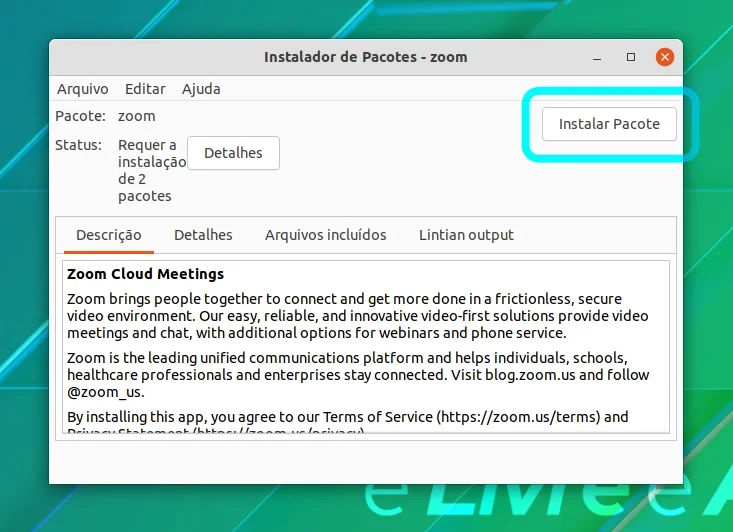The height and width of the screenshot is (532, 733).
Task: Click the paragraph starting Zoom brings people together
Action: [x=358, y=316]
